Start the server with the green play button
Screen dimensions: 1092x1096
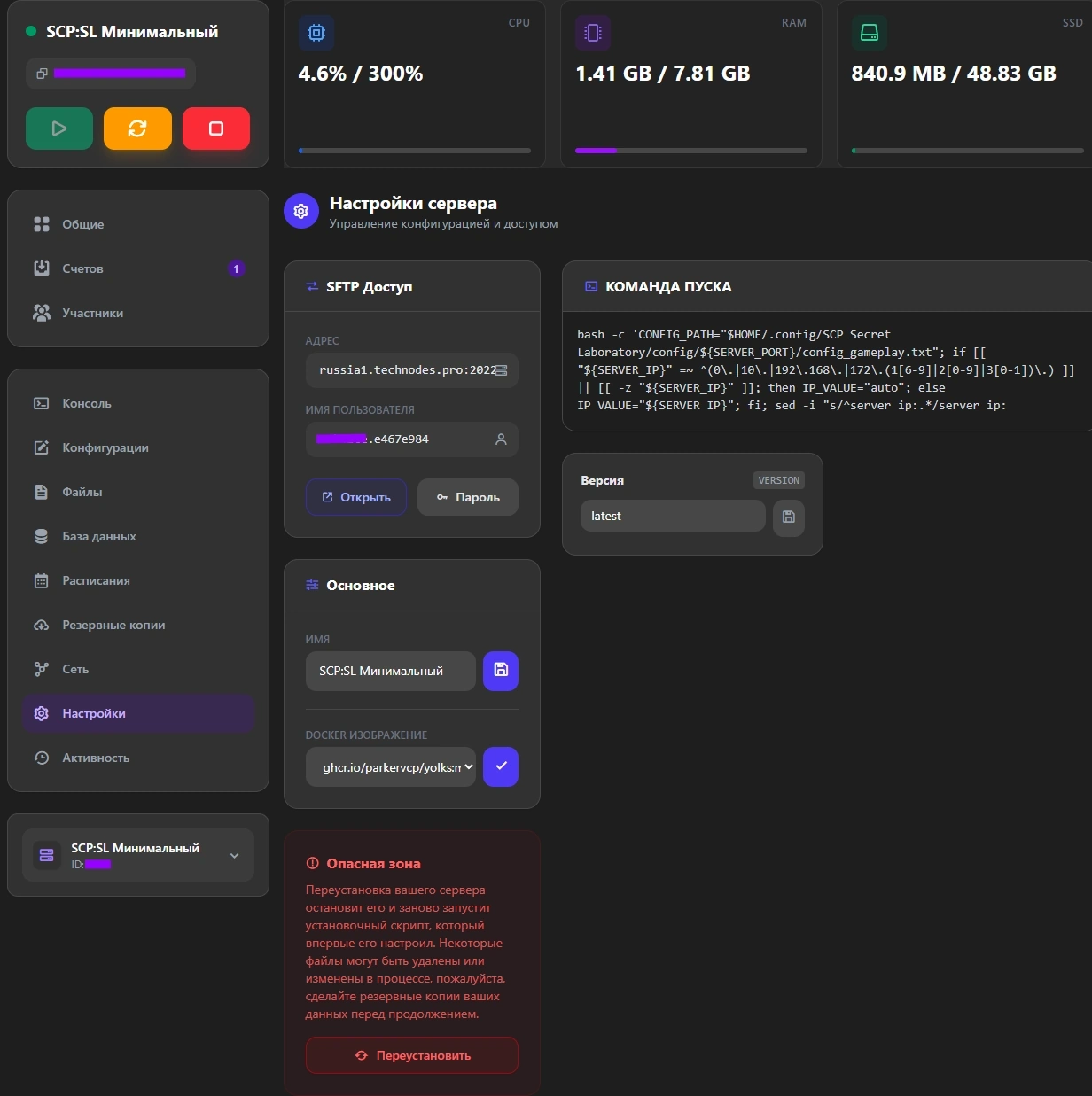(x=59, y=128)
